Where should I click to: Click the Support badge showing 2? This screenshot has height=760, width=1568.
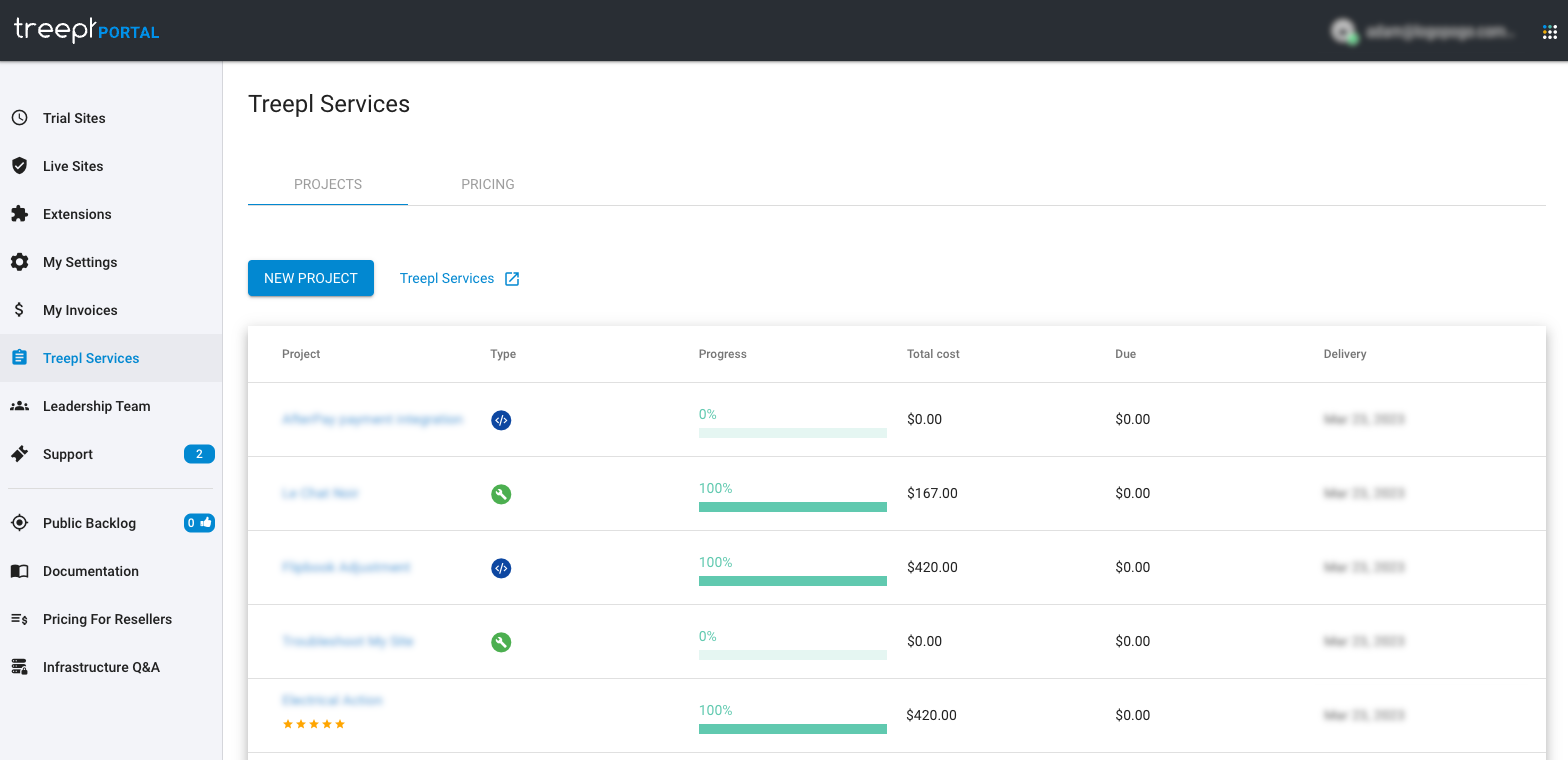click(x=199, y=454)
